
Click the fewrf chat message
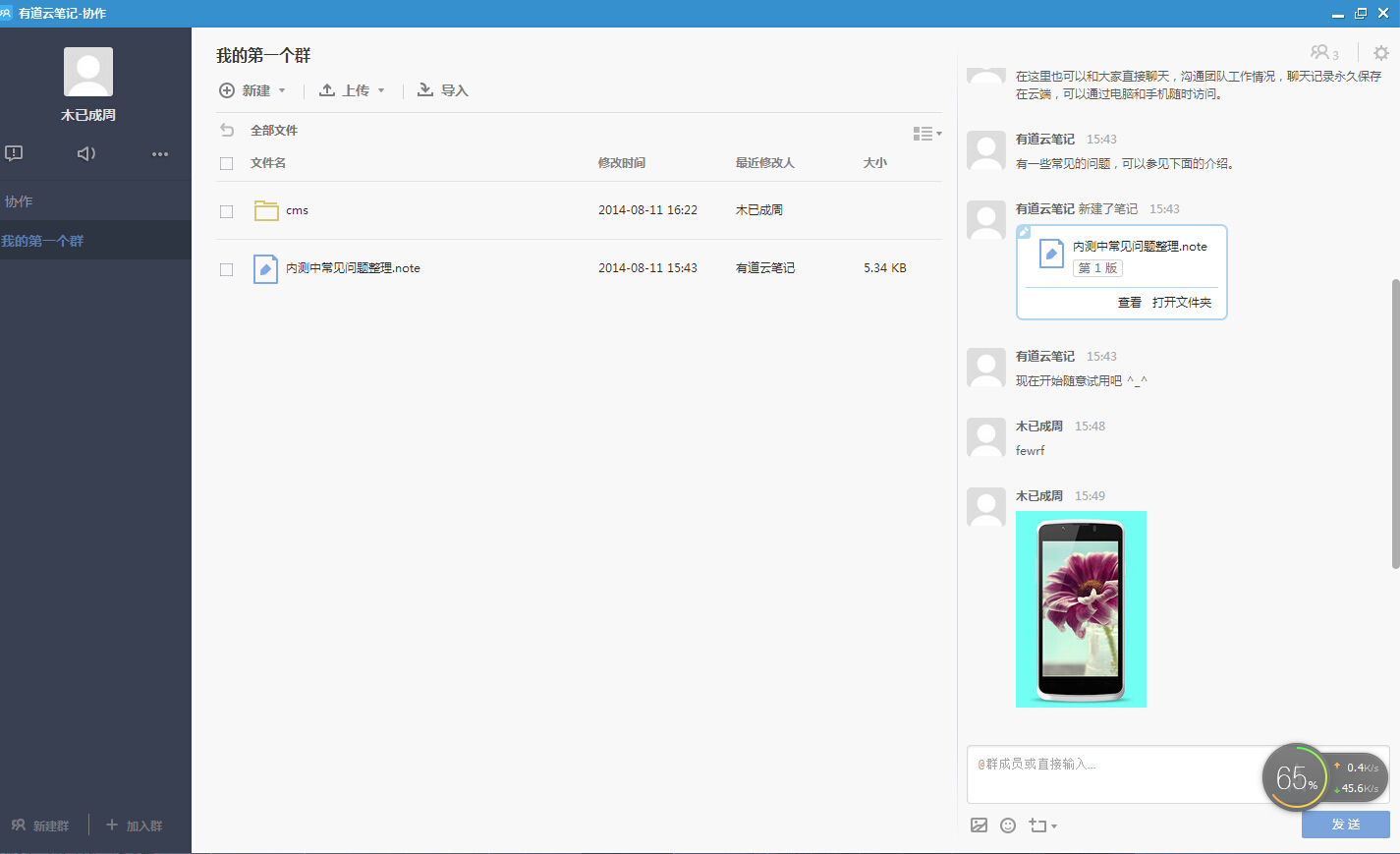click(1030, 451)
